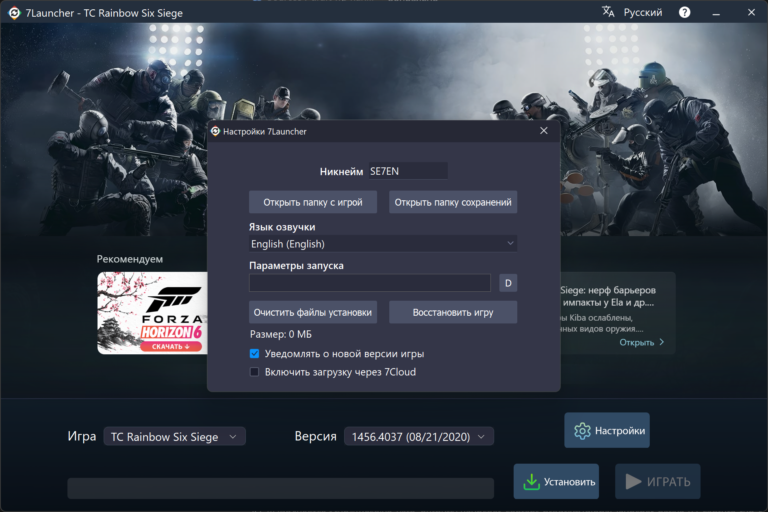Click the Никнейм input field with SE7EN
This screenshot has width=768, height=512.
pyautogui.click(x=408, y=171)
